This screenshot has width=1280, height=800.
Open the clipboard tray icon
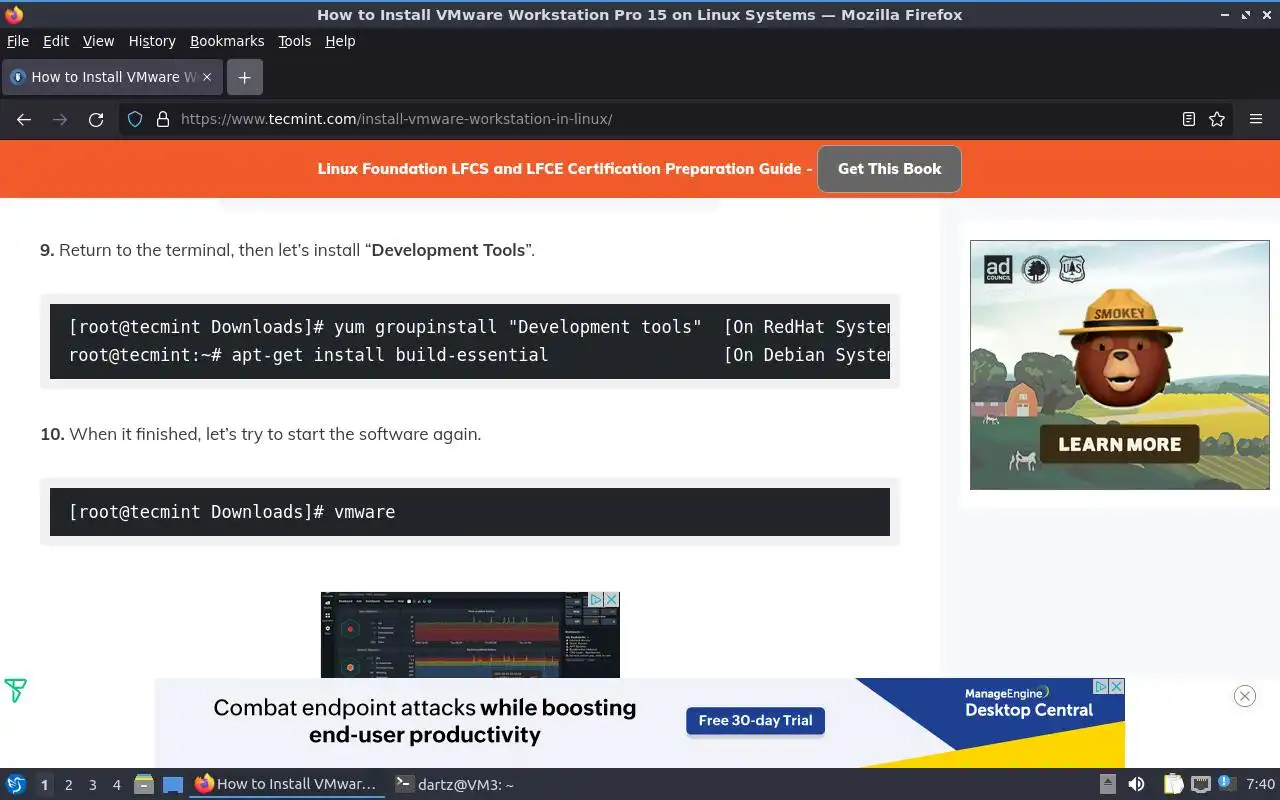pyautogui.click(x=1173, y=785)
